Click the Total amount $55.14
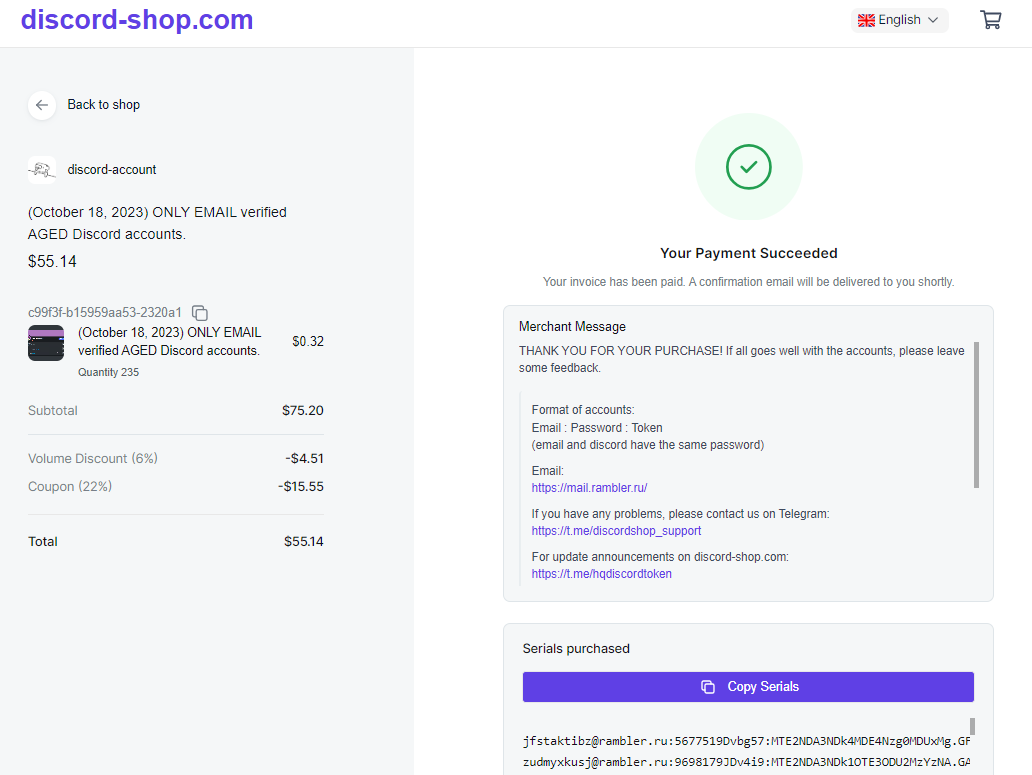Viewport: 1032px width, 775px height. point(303,541)
